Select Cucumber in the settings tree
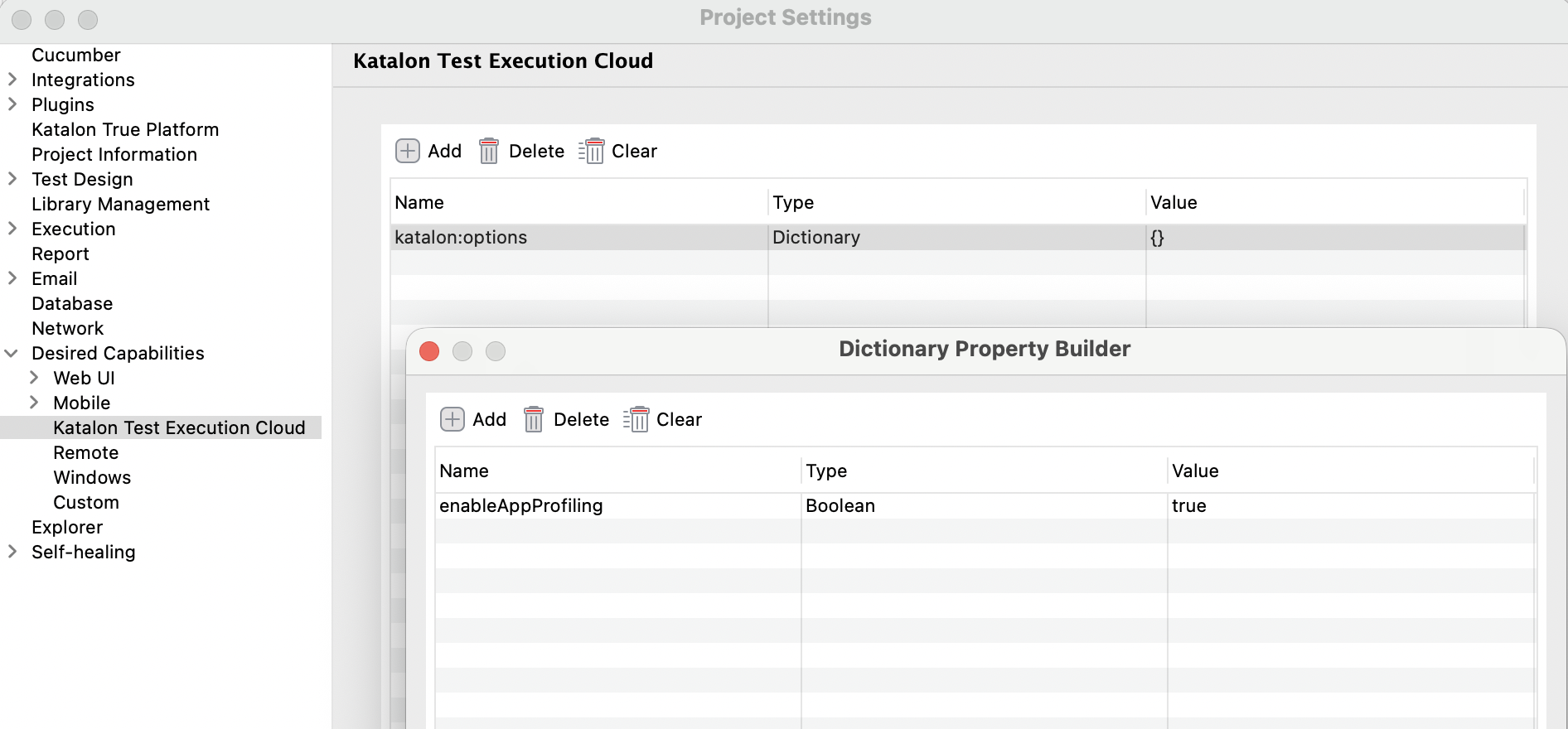 click(76, 55)
